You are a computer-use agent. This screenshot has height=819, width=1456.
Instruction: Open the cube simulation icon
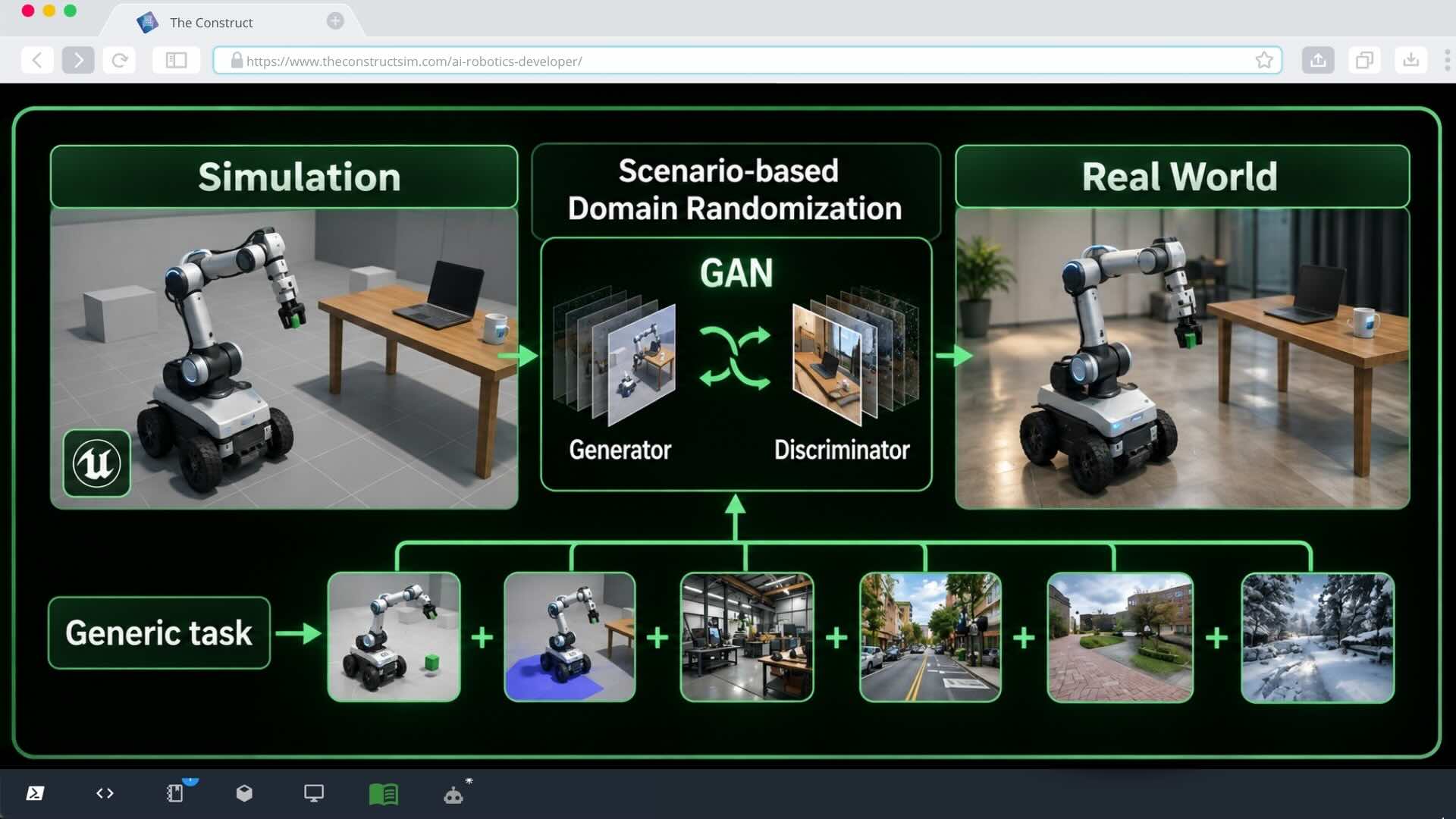(x=244, y=793)
